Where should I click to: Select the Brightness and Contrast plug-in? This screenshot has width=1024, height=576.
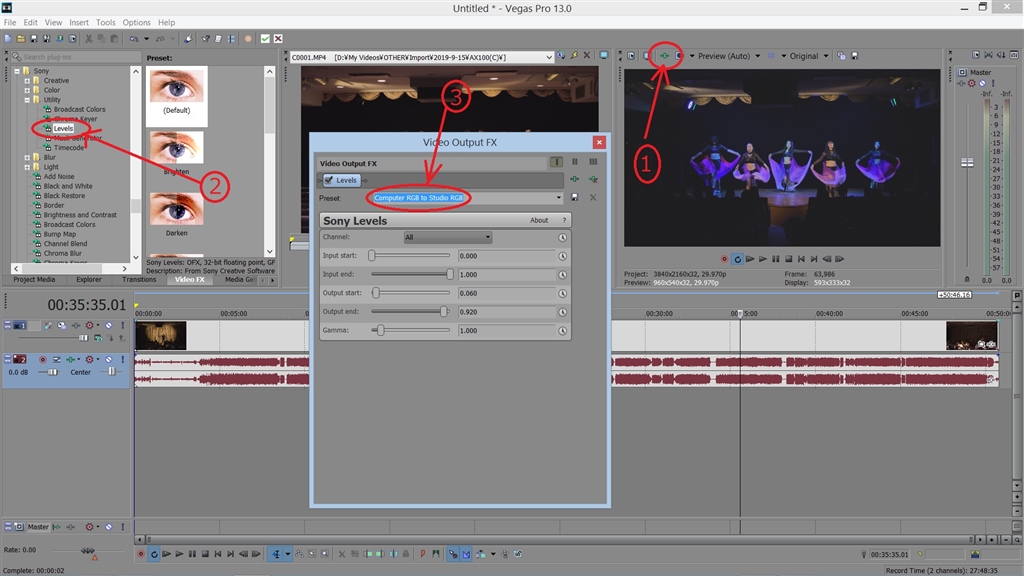80,215
